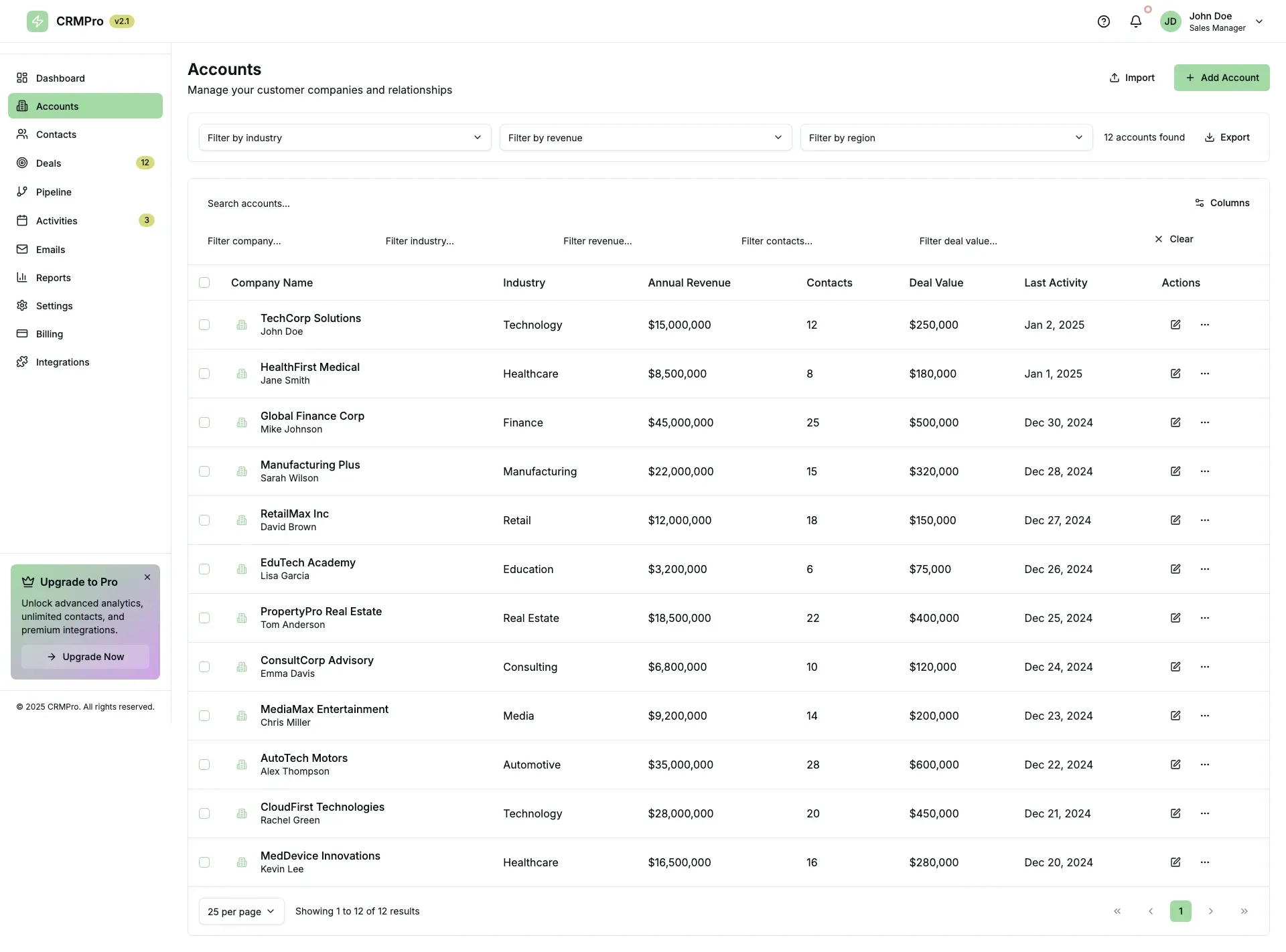Open the Pipeline view
Screen dimensions: 1286x952
click(52, 191)
